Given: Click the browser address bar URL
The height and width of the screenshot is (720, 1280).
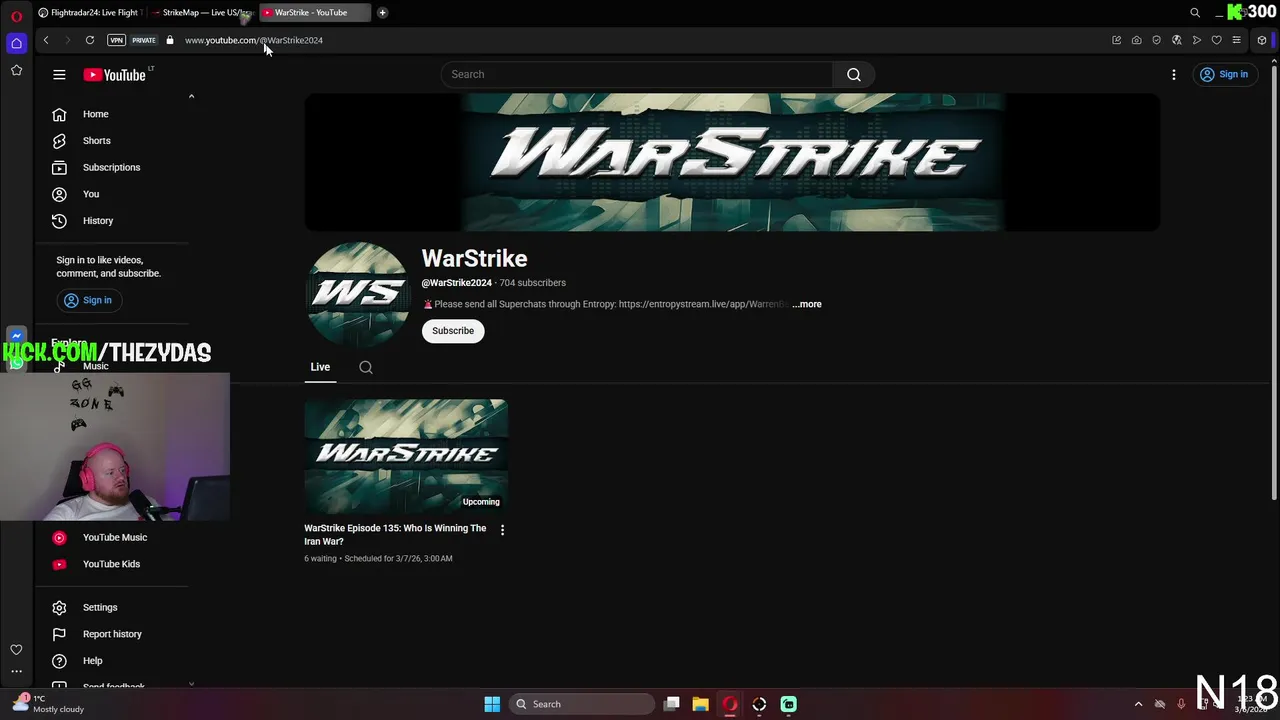Looking at the screenshot, I should (x=254, y=40).
